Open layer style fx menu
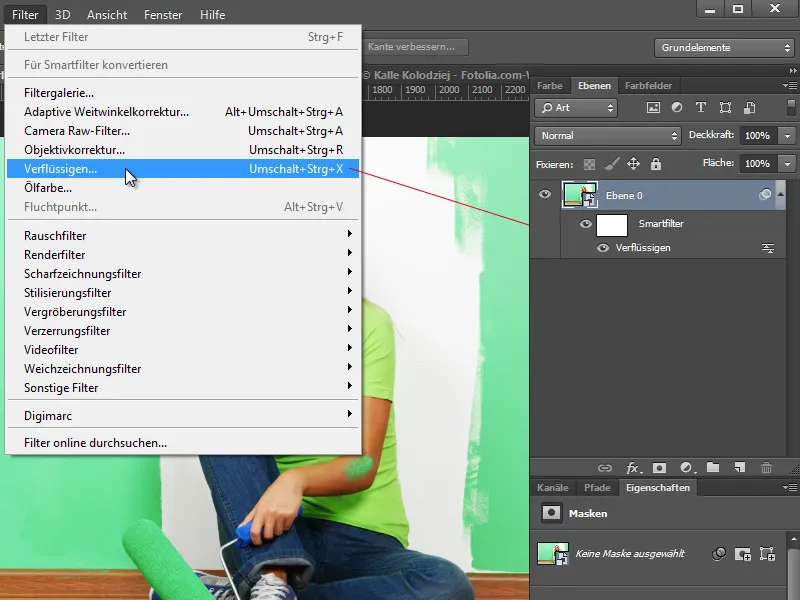 [x=633, y=468]
